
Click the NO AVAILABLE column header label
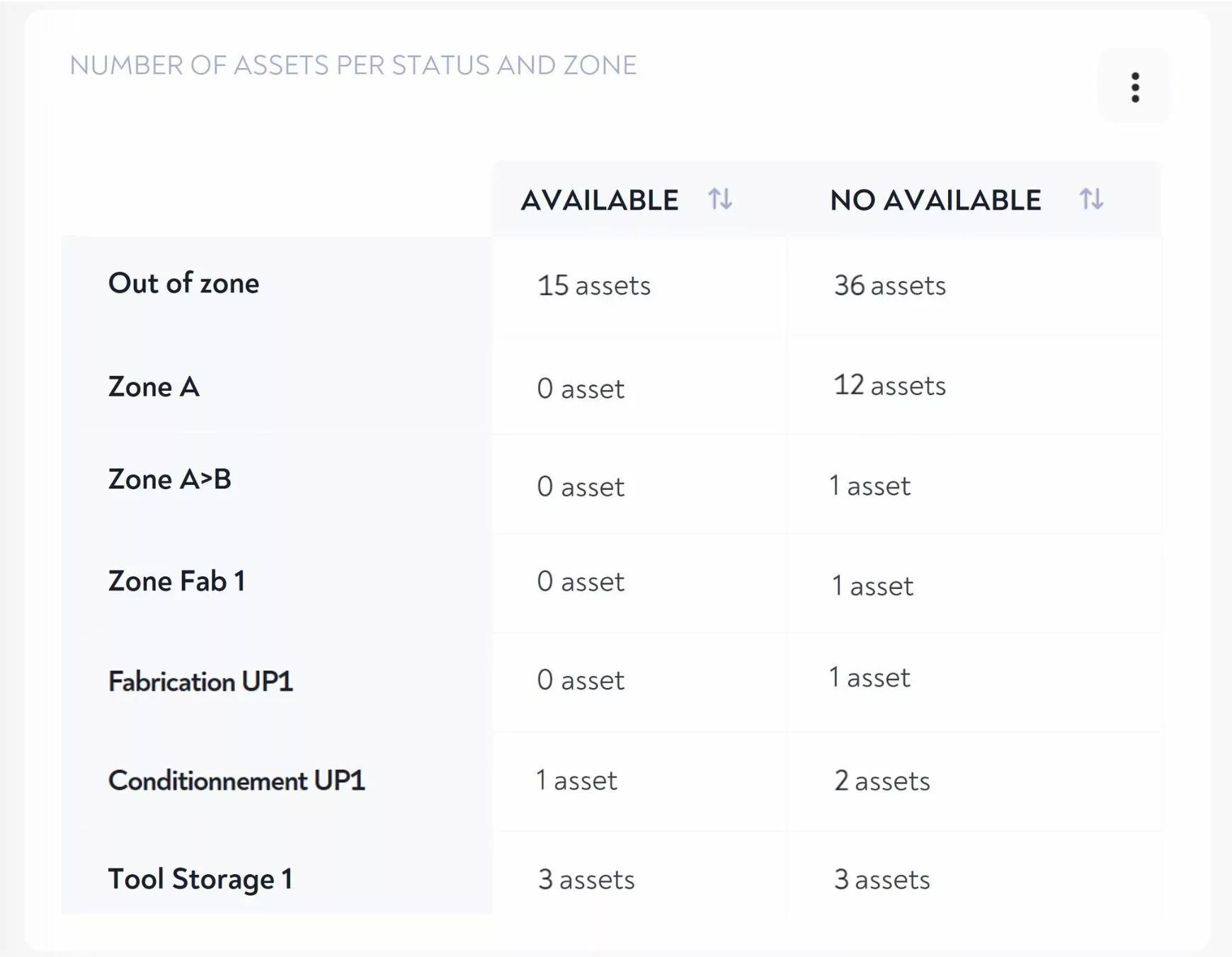[x=935, y=200]
